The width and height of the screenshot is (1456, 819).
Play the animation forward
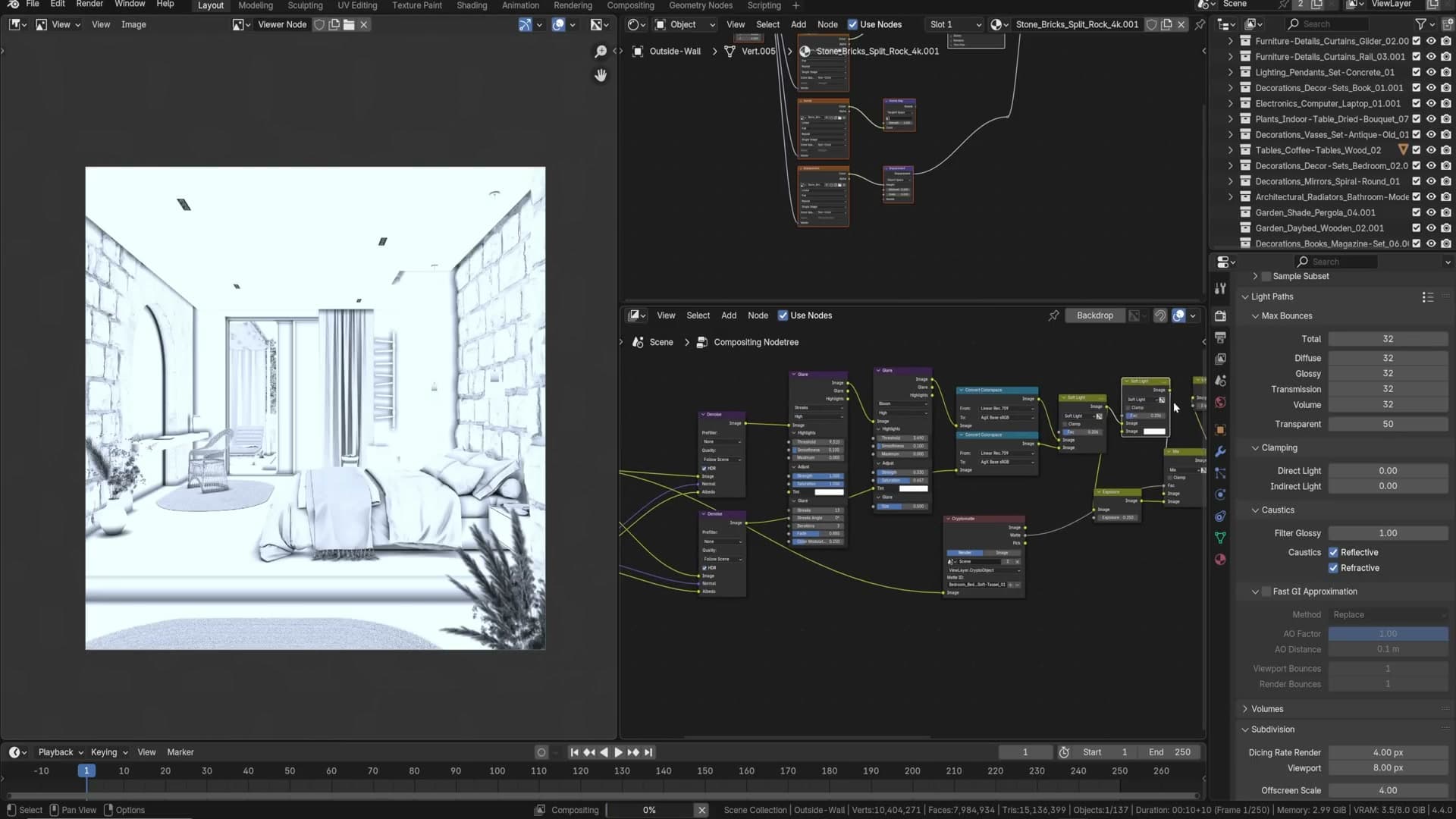click(618, 752)
